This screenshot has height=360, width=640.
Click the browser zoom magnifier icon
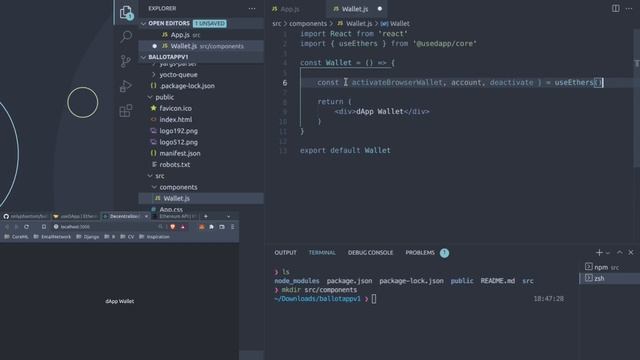click(x=160, y=227)
